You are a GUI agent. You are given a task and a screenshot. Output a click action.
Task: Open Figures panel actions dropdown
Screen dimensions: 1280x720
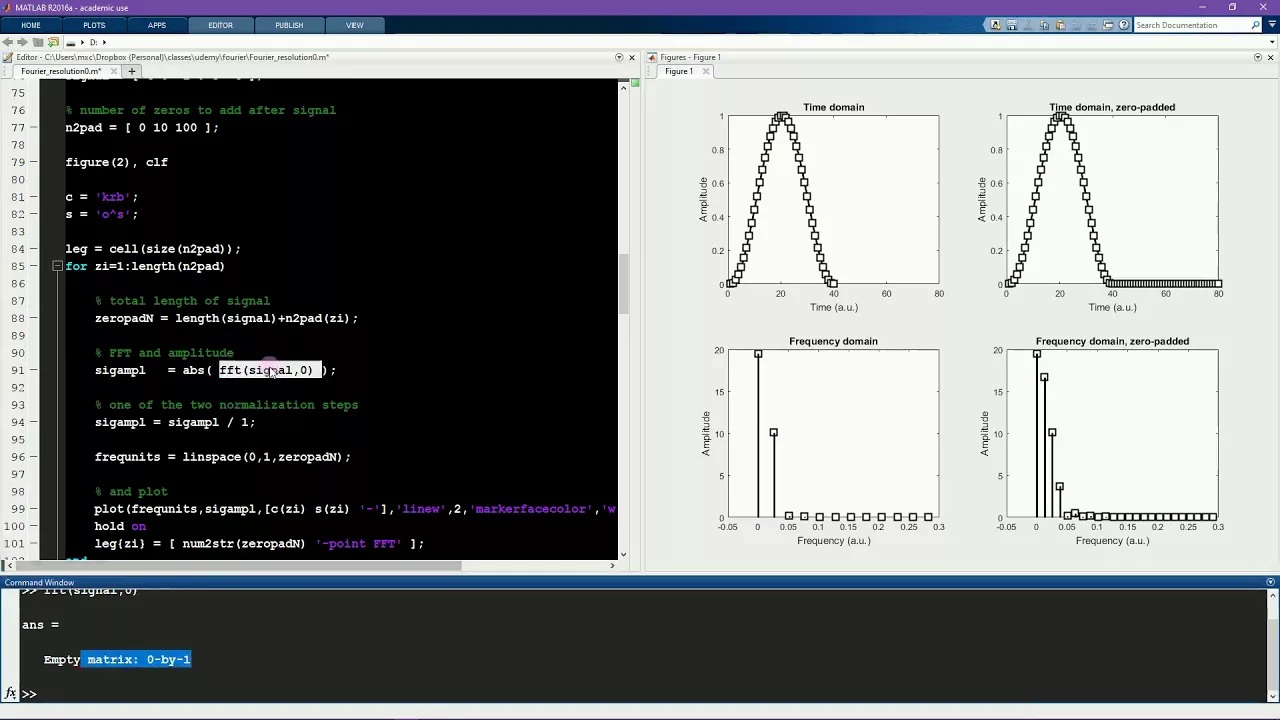[x=1257, y=57]
